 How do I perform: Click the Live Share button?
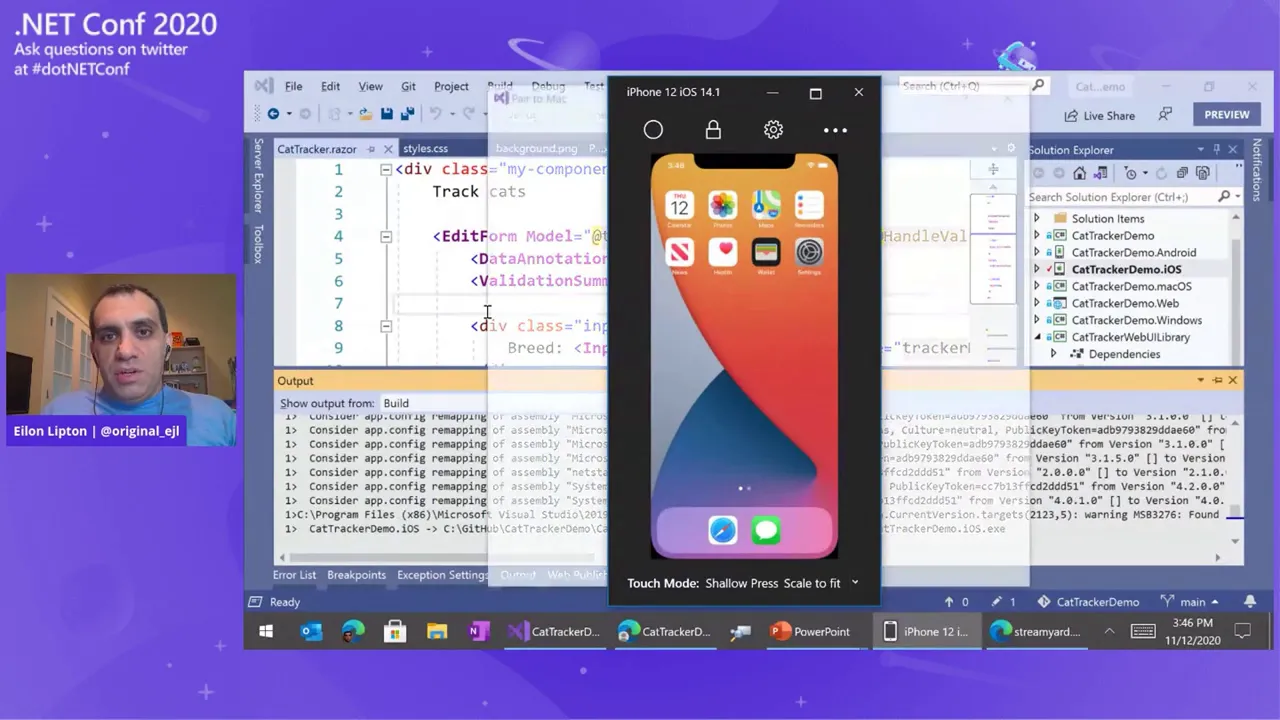pyautogui.click(x=1099, y=115)
